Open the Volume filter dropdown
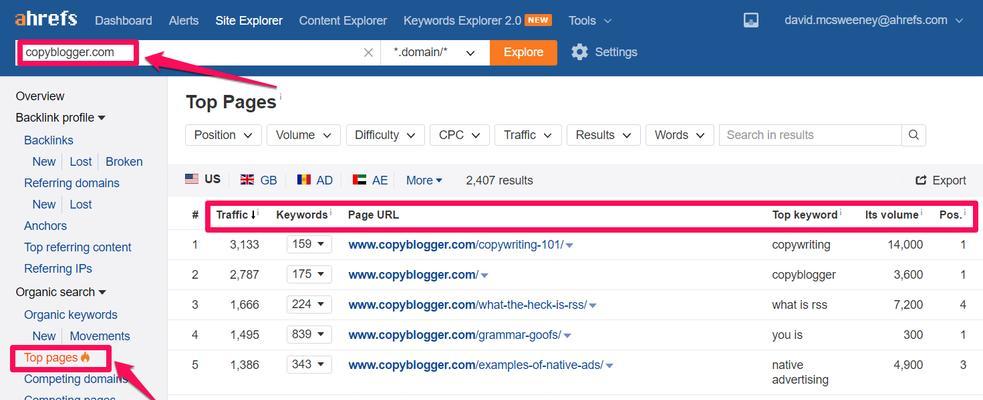 [x=303, y=135]
